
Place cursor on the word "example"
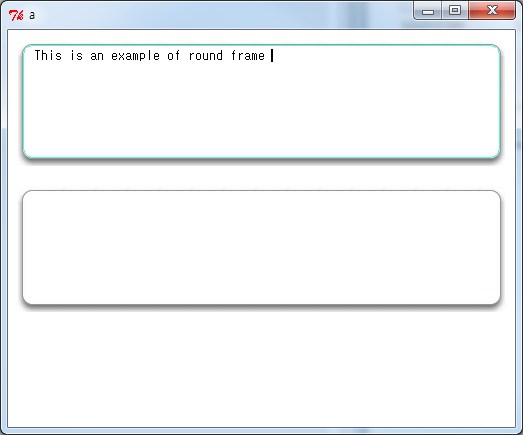pos(135,56)
